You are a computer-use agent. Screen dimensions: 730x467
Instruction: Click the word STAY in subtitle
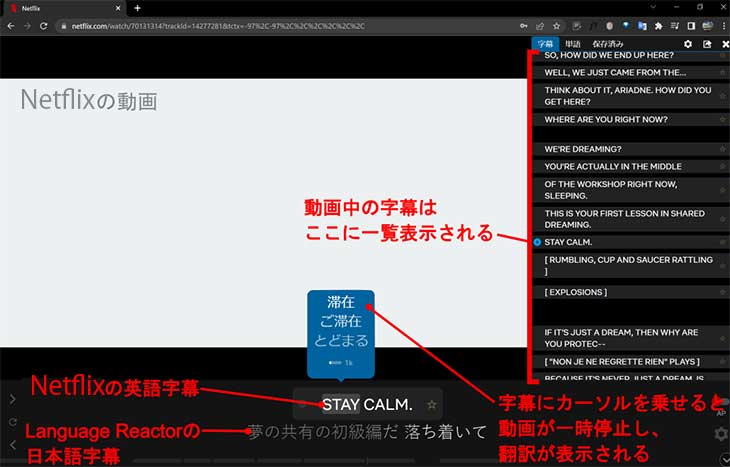341,404
